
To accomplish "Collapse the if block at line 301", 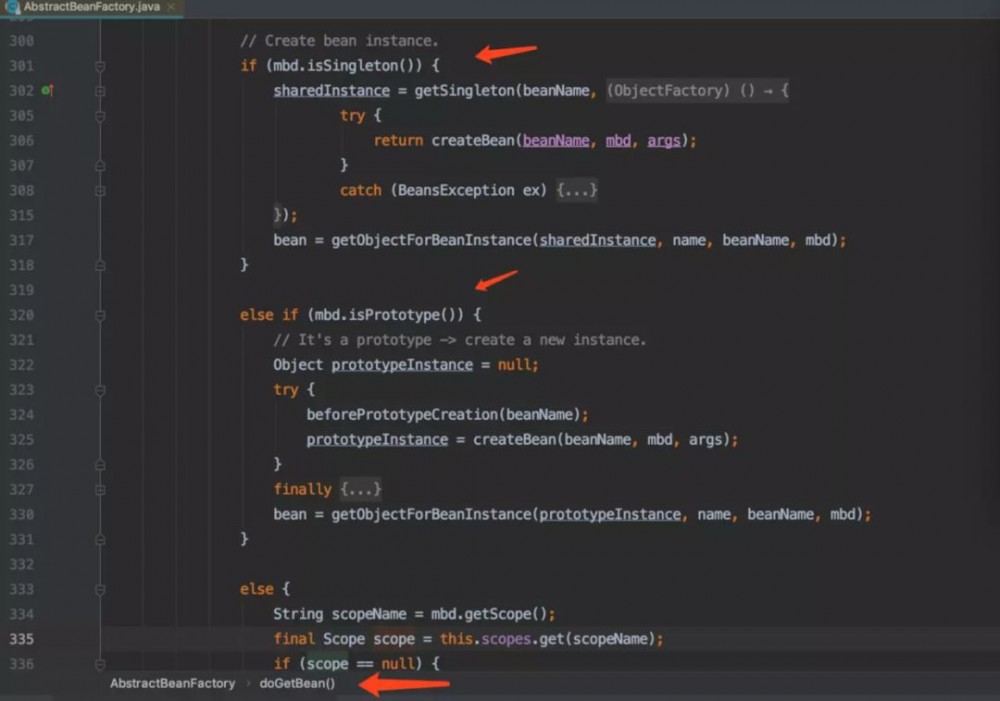I will click(100, 66).
